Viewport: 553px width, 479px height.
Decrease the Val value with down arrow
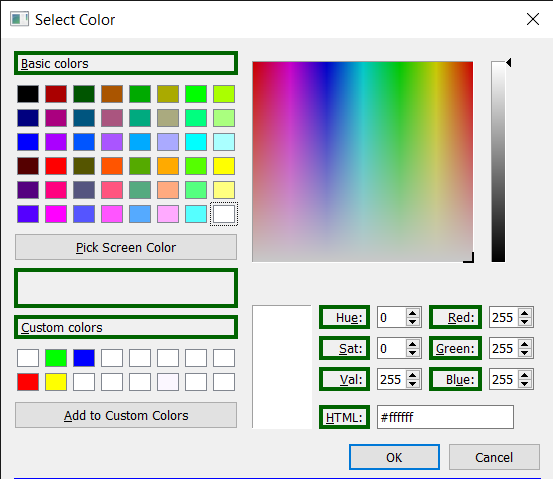click(413, 384)
